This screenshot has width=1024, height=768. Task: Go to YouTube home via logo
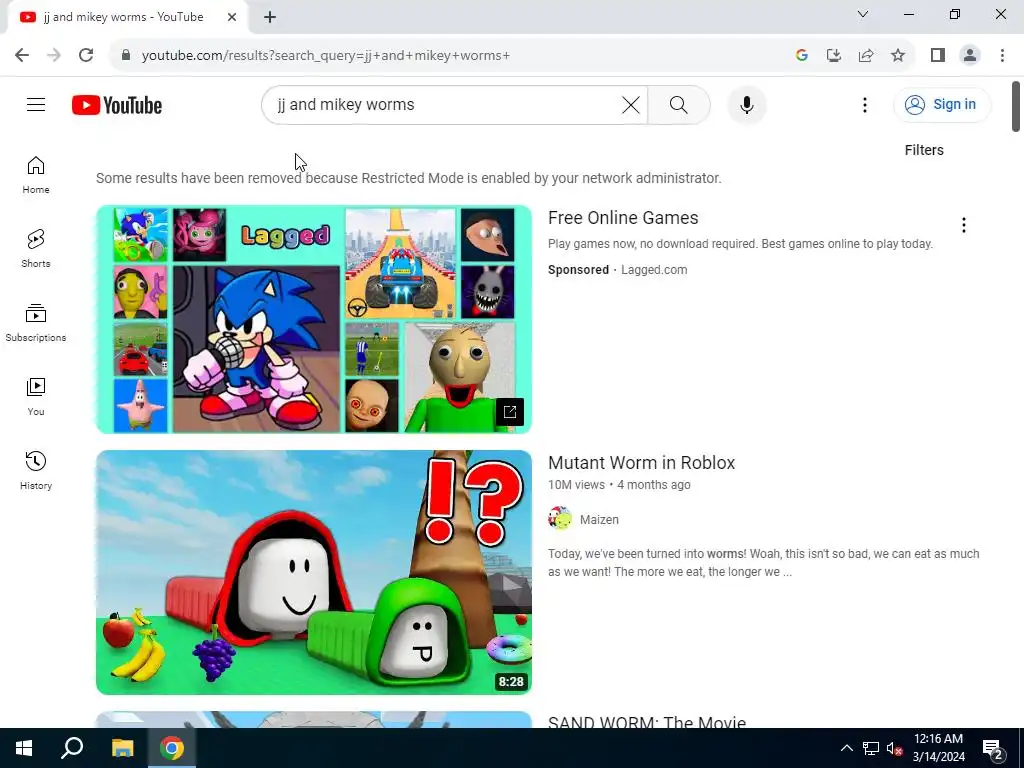117,105
